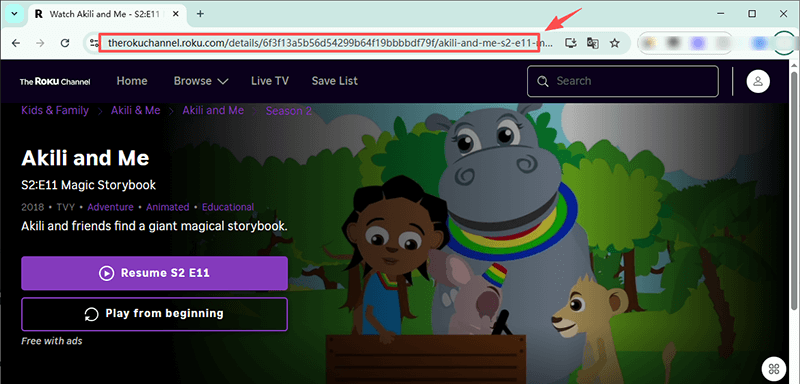Open the user account profile icon
Viewport: 800px width, 384px height.
pos(758,81)
